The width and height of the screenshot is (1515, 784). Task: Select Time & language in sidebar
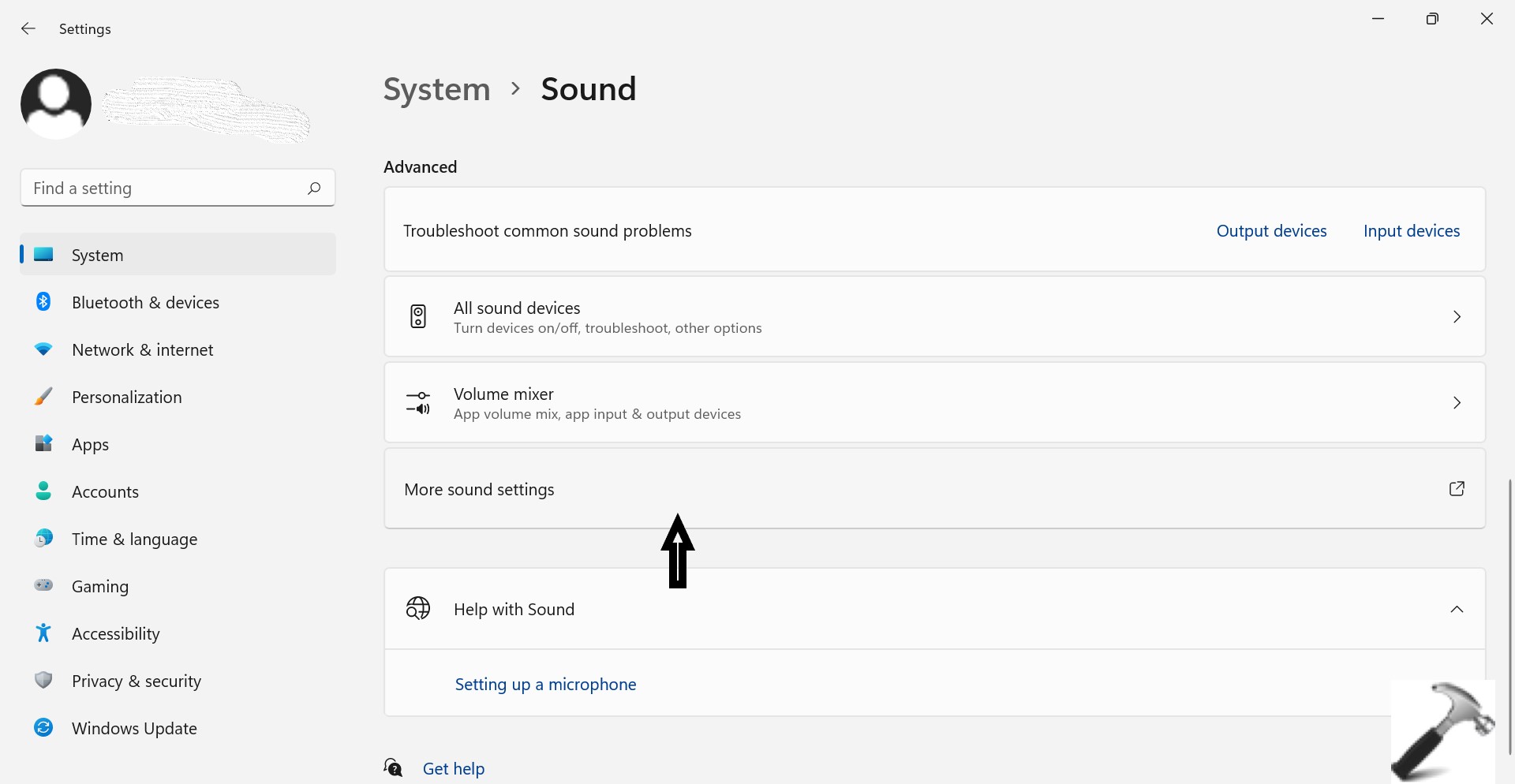(134, 539)
